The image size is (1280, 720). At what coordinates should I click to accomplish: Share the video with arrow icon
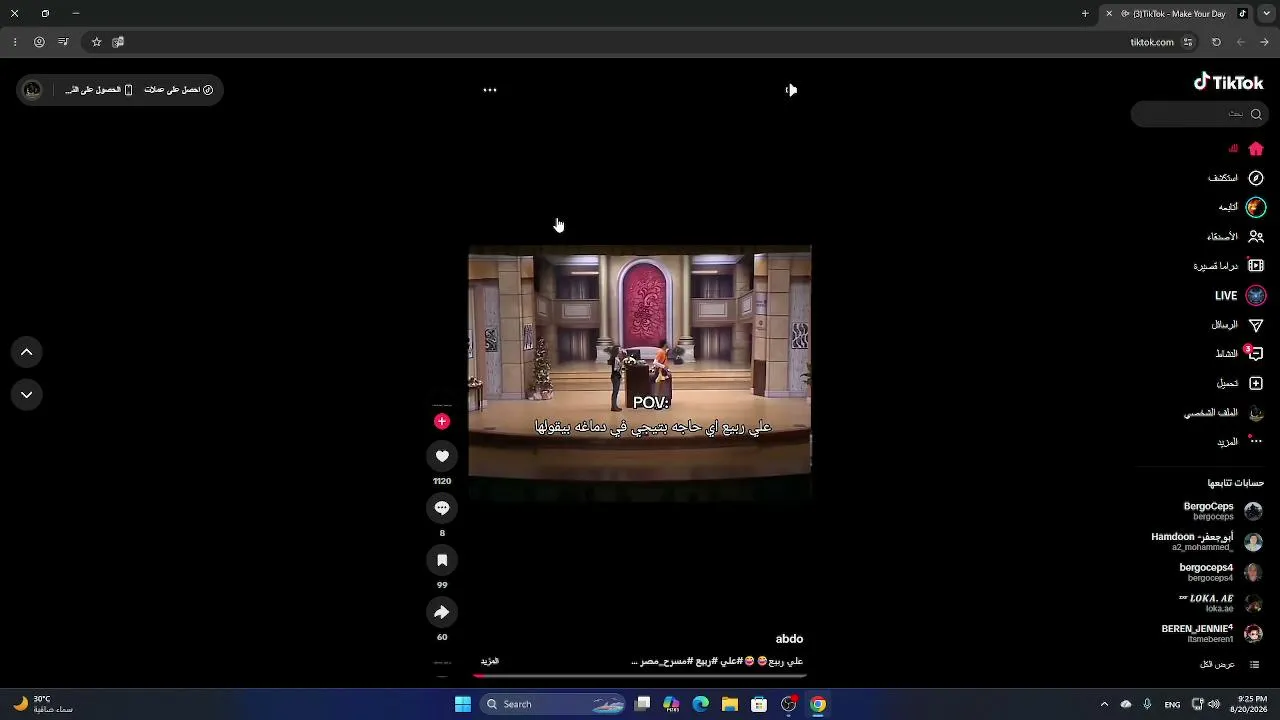tap(442, 612)
